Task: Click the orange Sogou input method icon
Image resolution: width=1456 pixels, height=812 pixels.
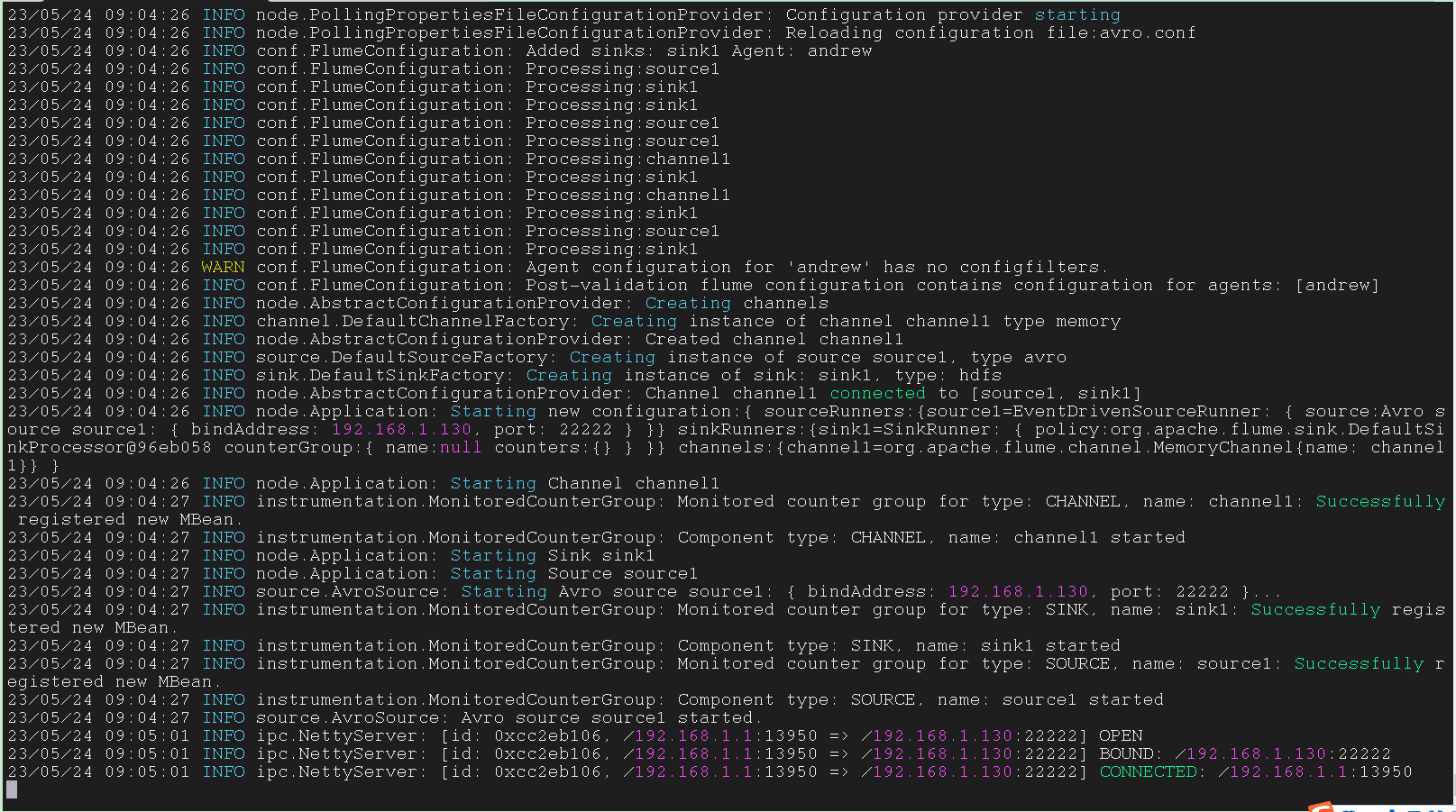Action: [x=1322, y=807]
